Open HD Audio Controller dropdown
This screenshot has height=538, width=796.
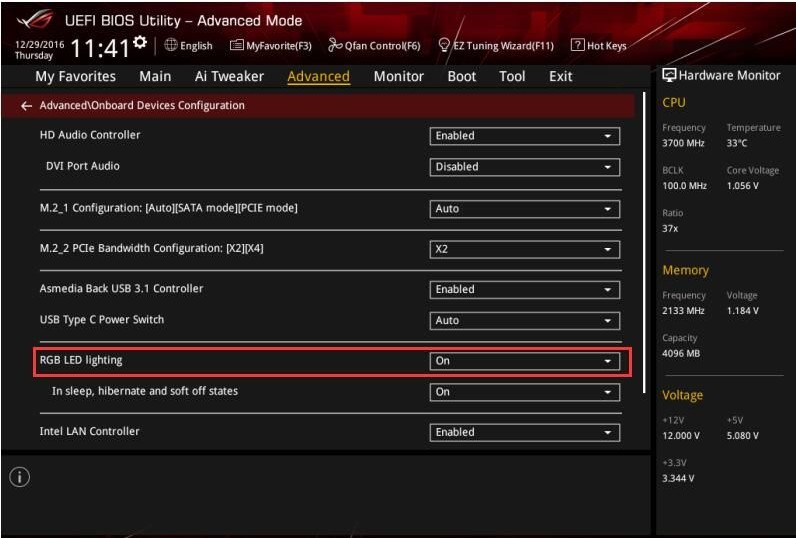[524, 136]
